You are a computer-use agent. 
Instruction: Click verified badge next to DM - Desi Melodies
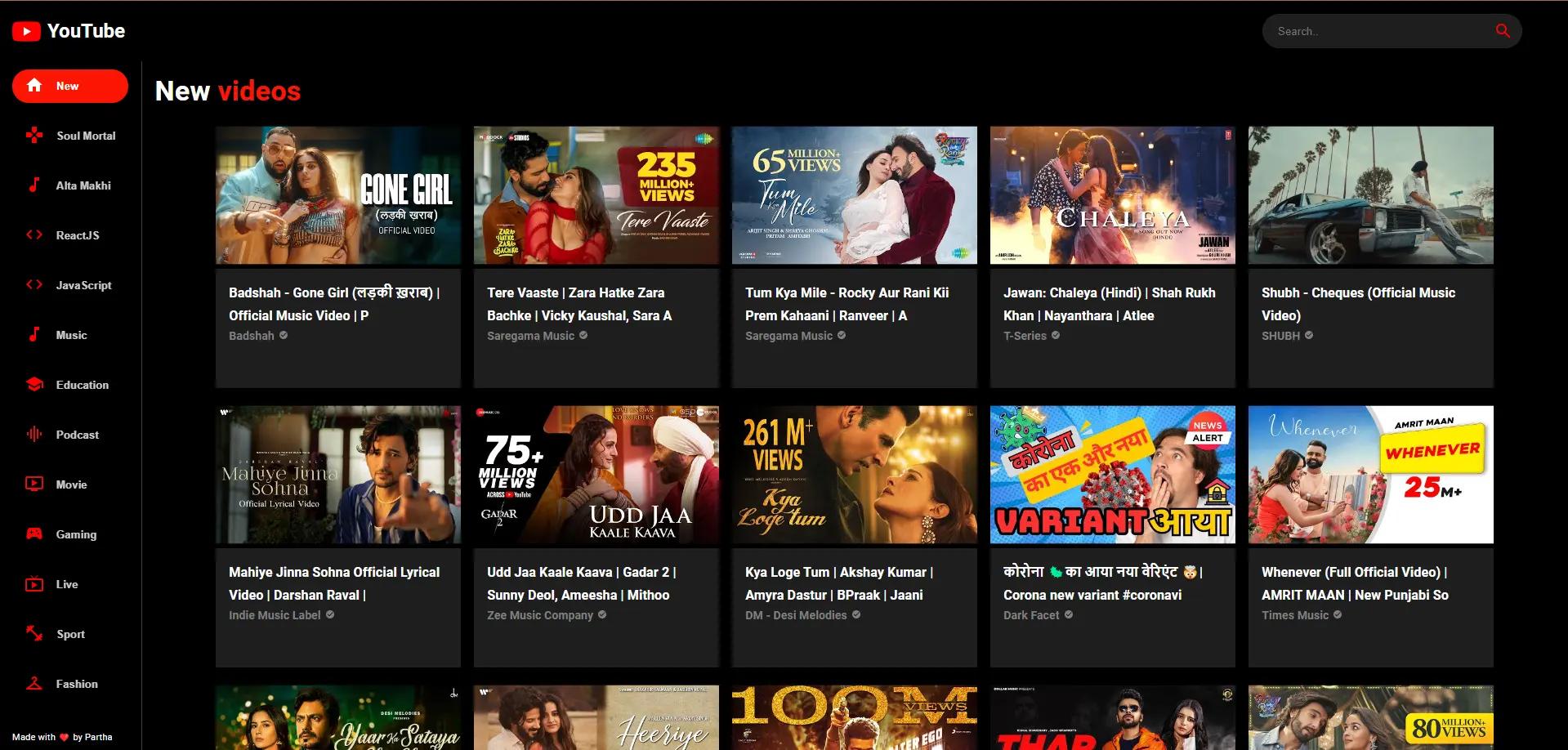click(x=856, y=614)
